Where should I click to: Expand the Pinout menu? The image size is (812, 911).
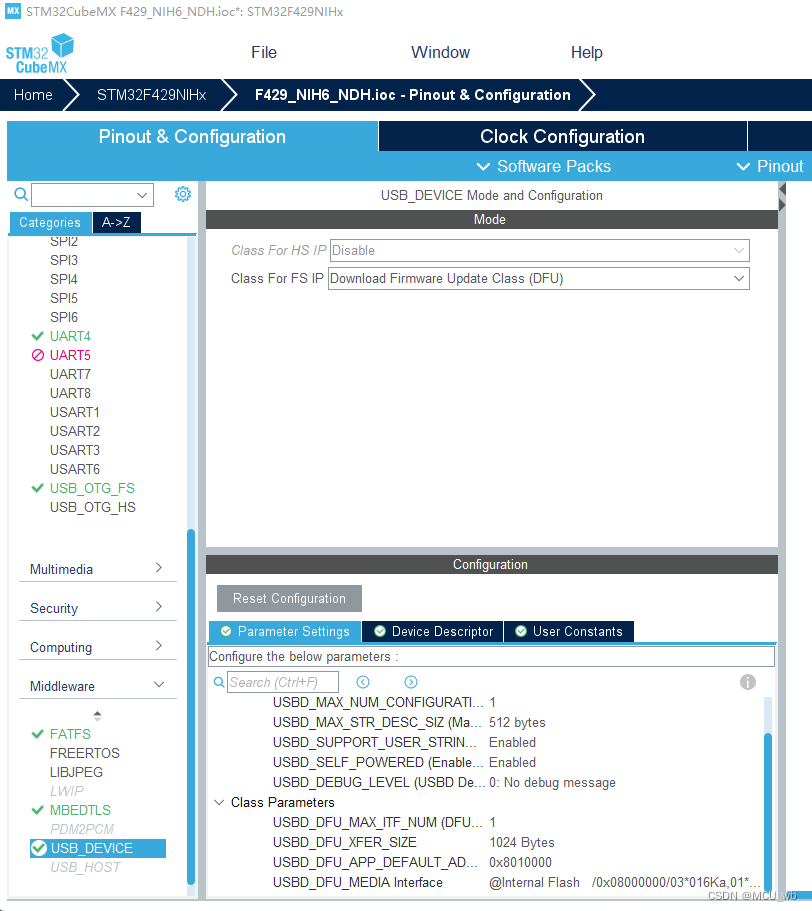pos(770,166)
